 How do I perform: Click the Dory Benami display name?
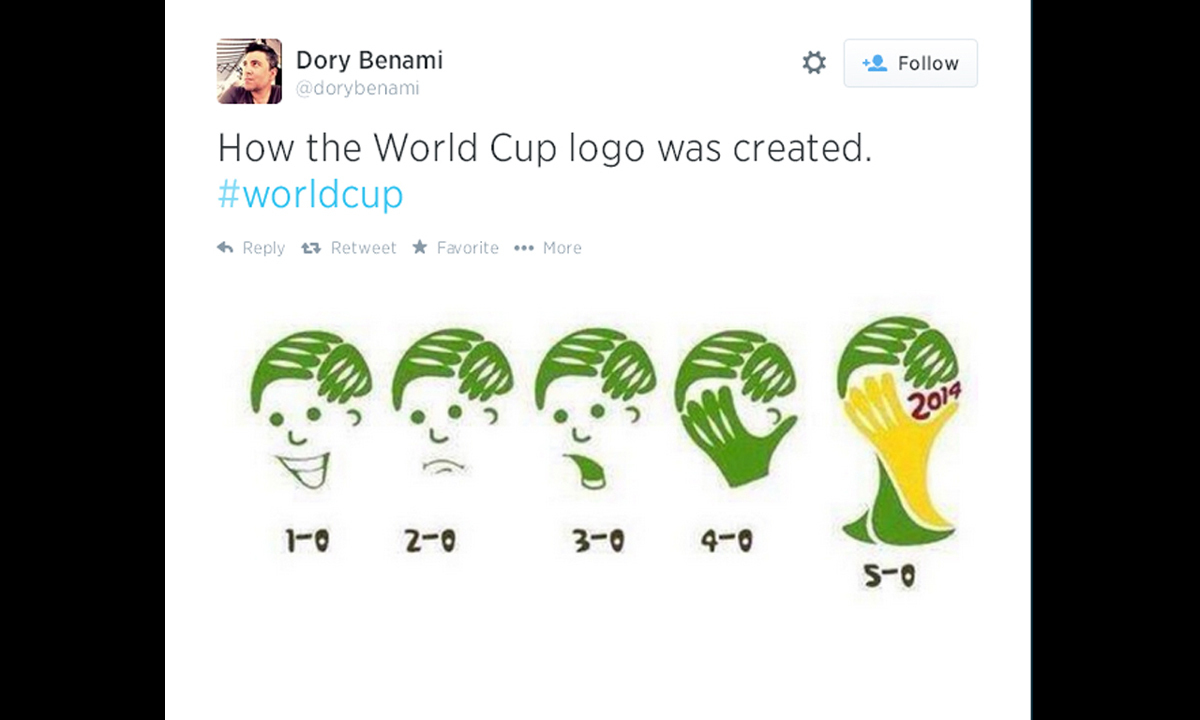pyautogui.click(x=369, y=60)
